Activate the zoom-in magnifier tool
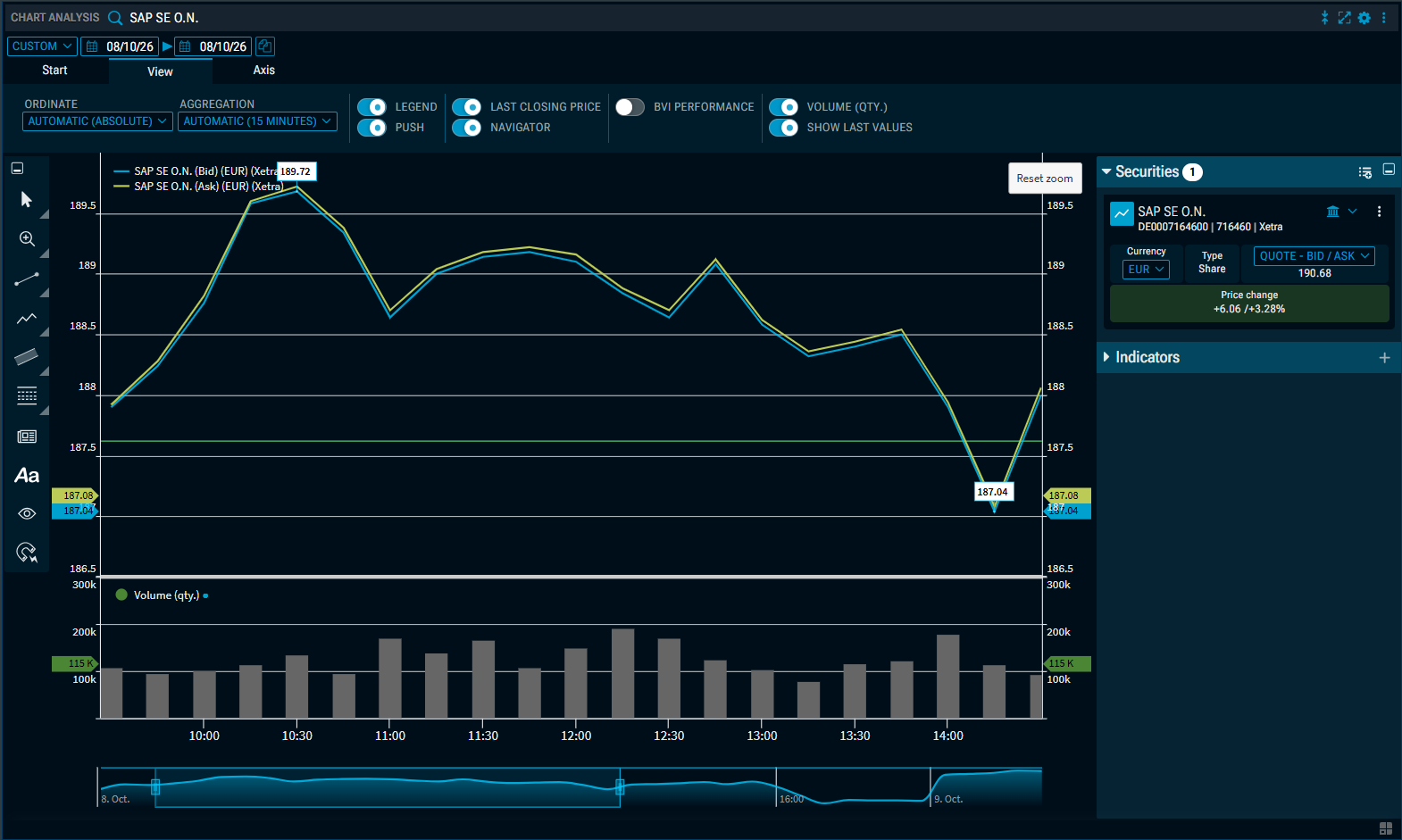The image size is (1402, 840). [x=27, y=239]
